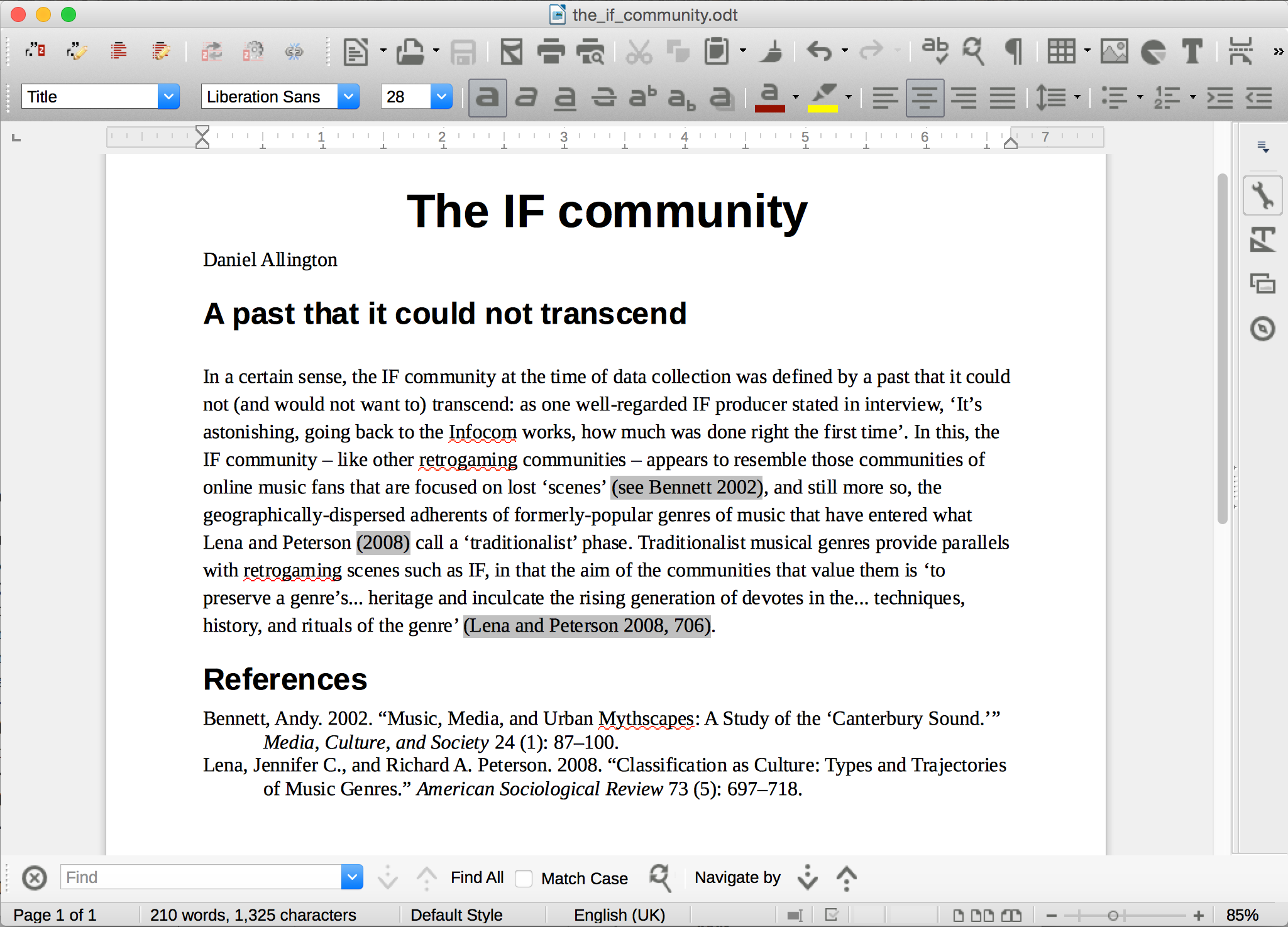Open the font size dropdown showing 28

click(443, 97)
